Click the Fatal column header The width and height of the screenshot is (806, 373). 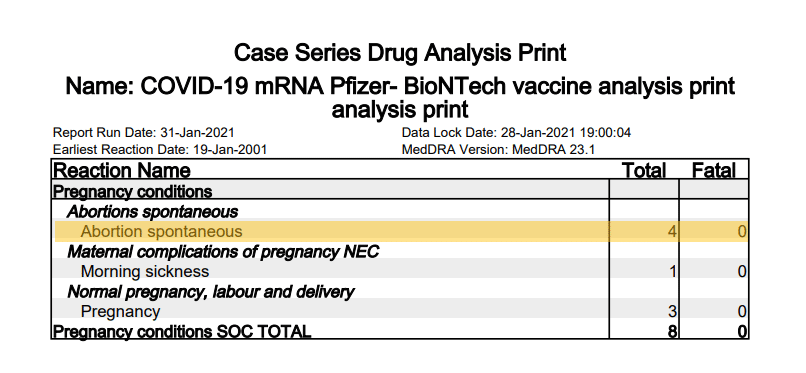pos(713,170)
